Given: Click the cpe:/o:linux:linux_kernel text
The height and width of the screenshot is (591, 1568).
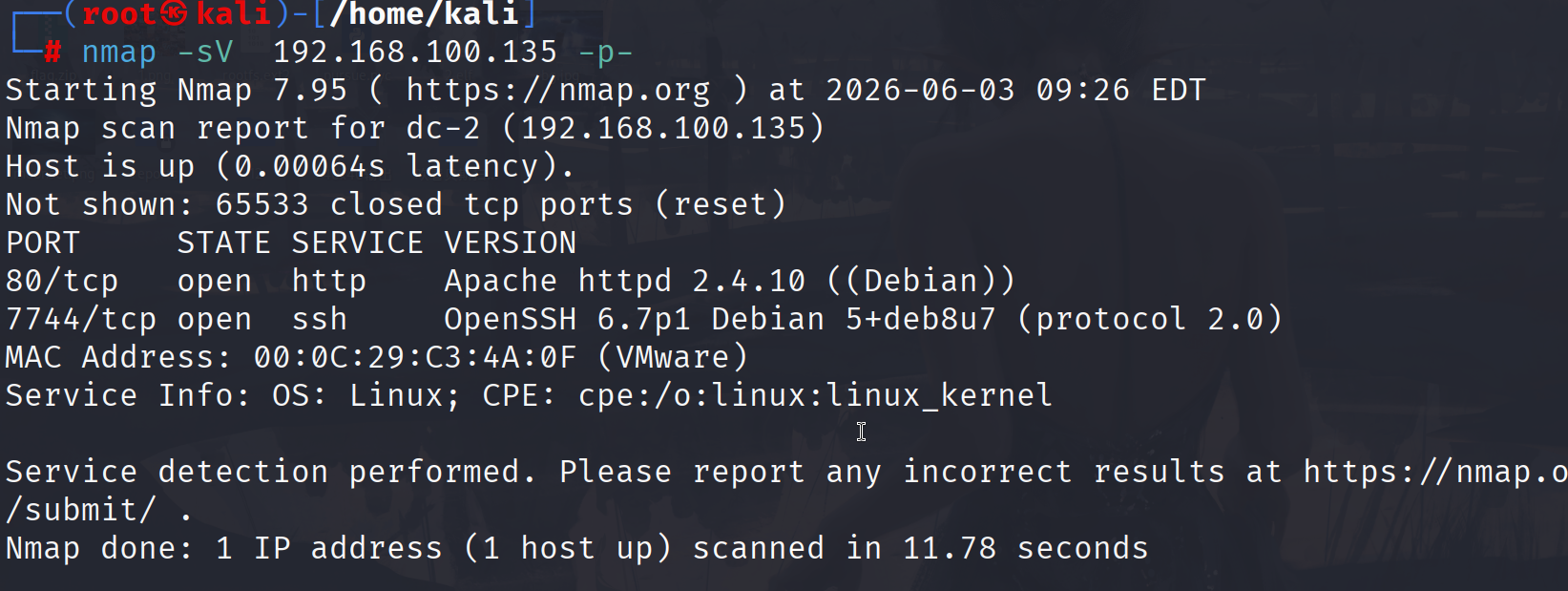Looking at the screenshot, I should click(815, 395).
